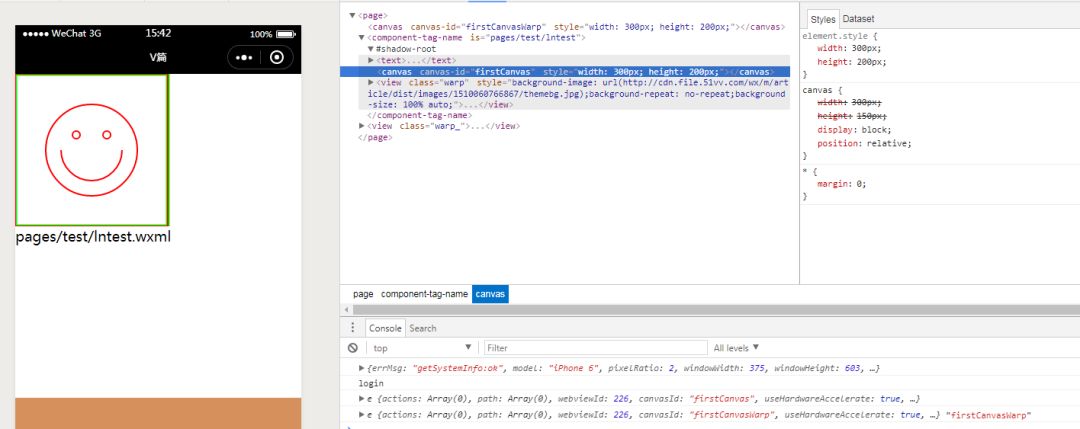1080x429 pixels.
Task: Click the closing page tag
Action: point(375,138)
